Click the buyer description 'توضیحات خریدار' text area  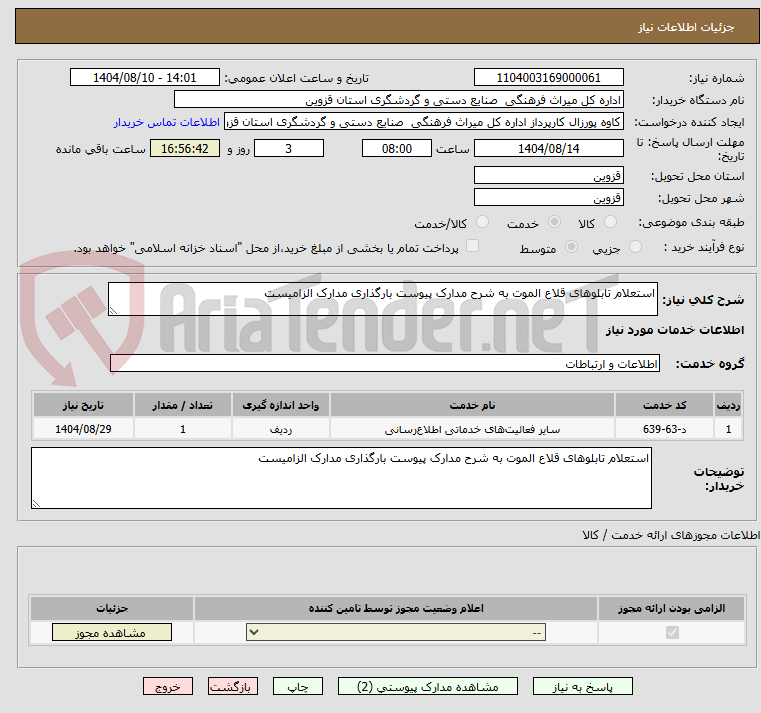[341, 477]
